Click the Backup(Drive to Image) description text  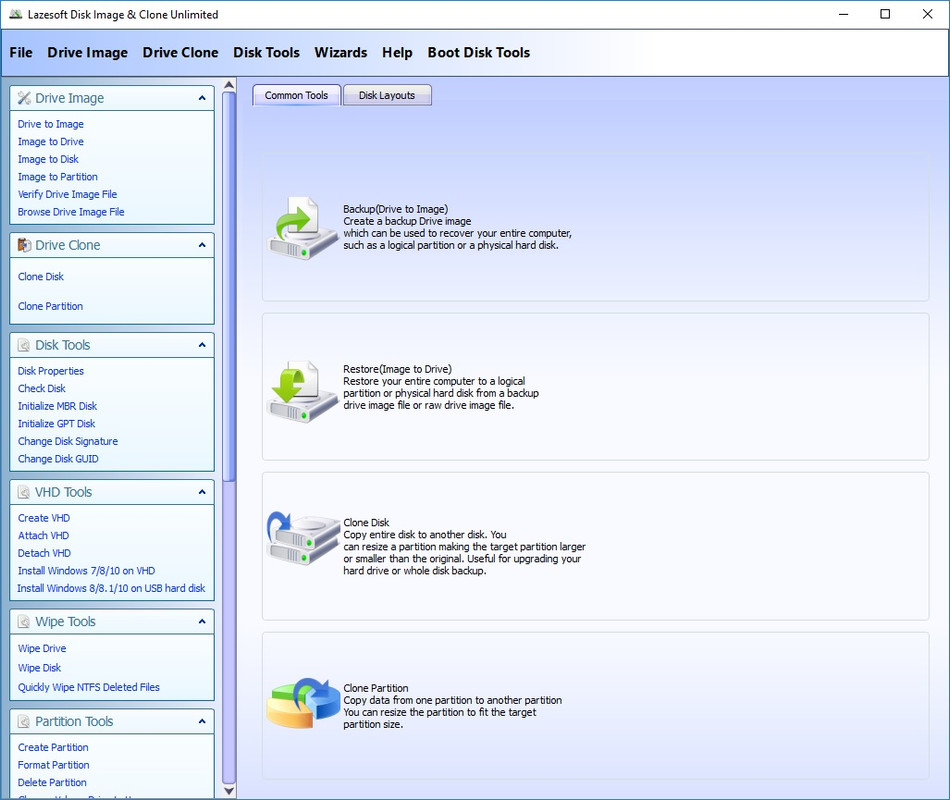coord(457,227)
